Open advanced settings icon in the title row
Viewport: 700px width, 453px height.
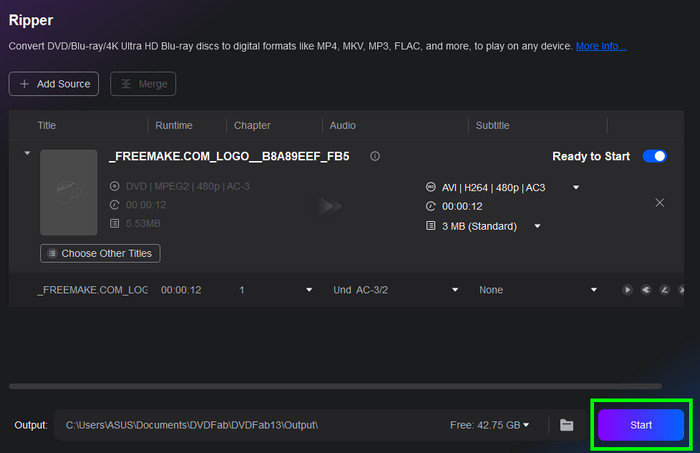pos(646,290)
